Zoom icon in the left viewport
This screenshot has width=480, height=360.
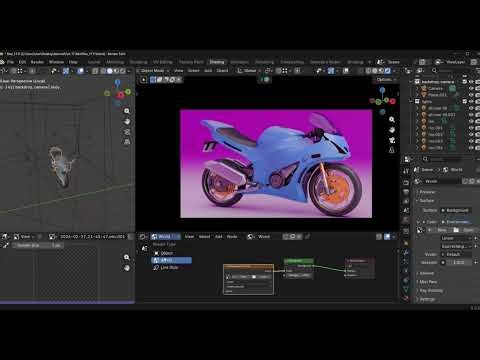click(127, 111)
